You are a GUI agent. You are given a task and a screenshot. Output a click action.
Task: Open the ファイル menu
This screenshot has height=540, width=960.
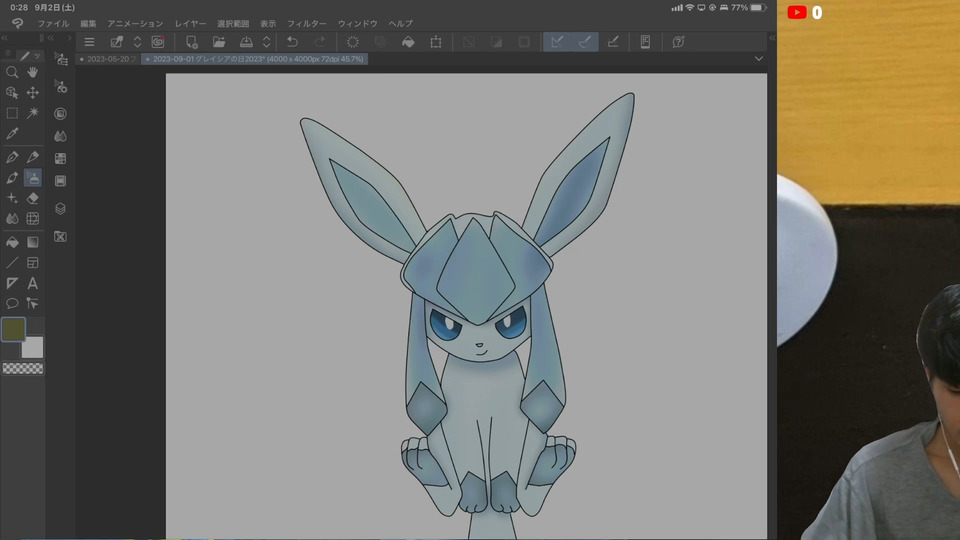coord(53,24)
